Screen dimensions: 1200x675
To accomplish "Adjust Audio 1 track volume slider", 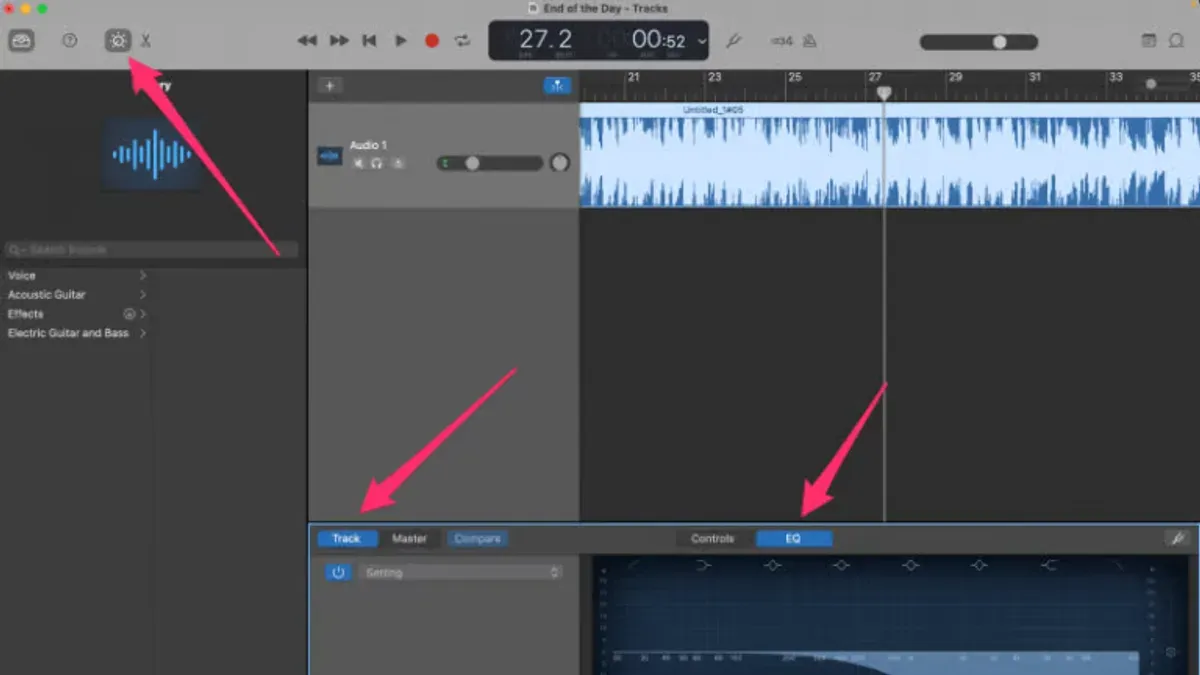I will [x=489, y=163].
